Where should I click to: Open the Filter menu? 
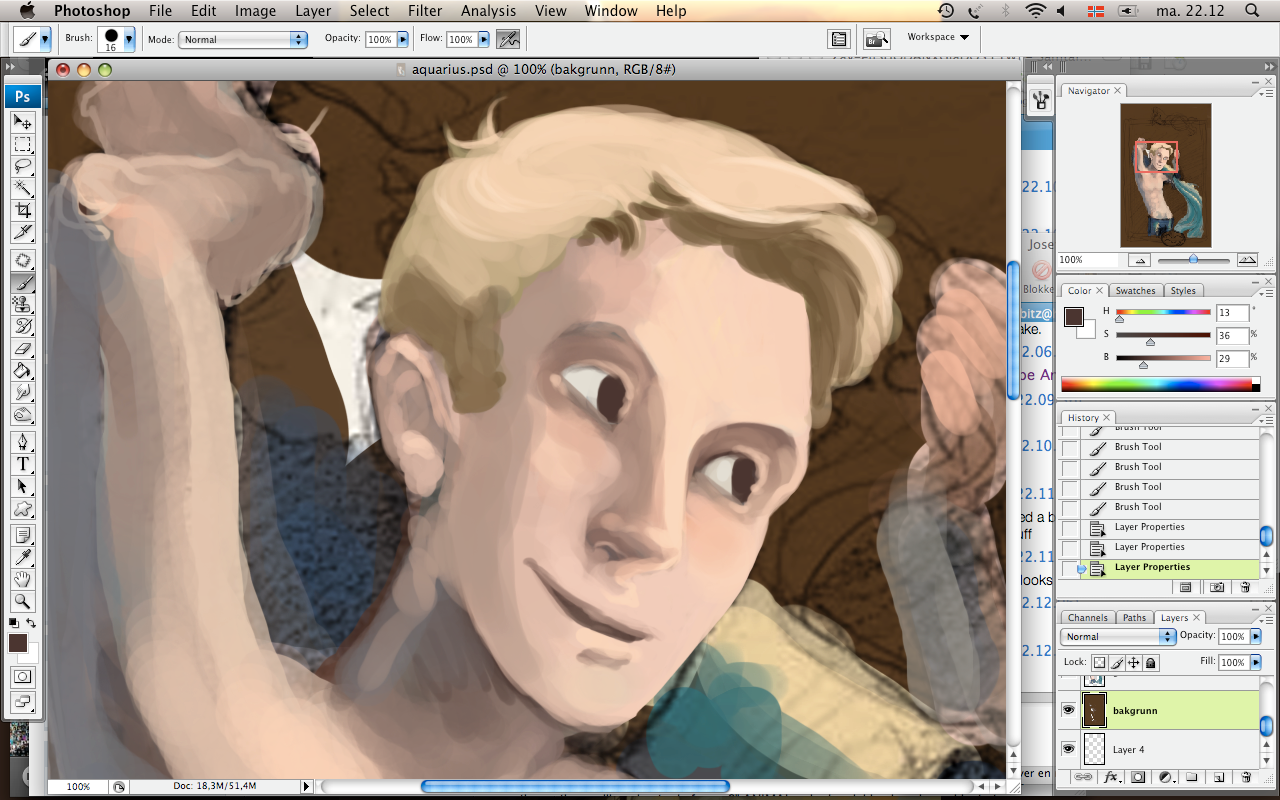[425, 11]
